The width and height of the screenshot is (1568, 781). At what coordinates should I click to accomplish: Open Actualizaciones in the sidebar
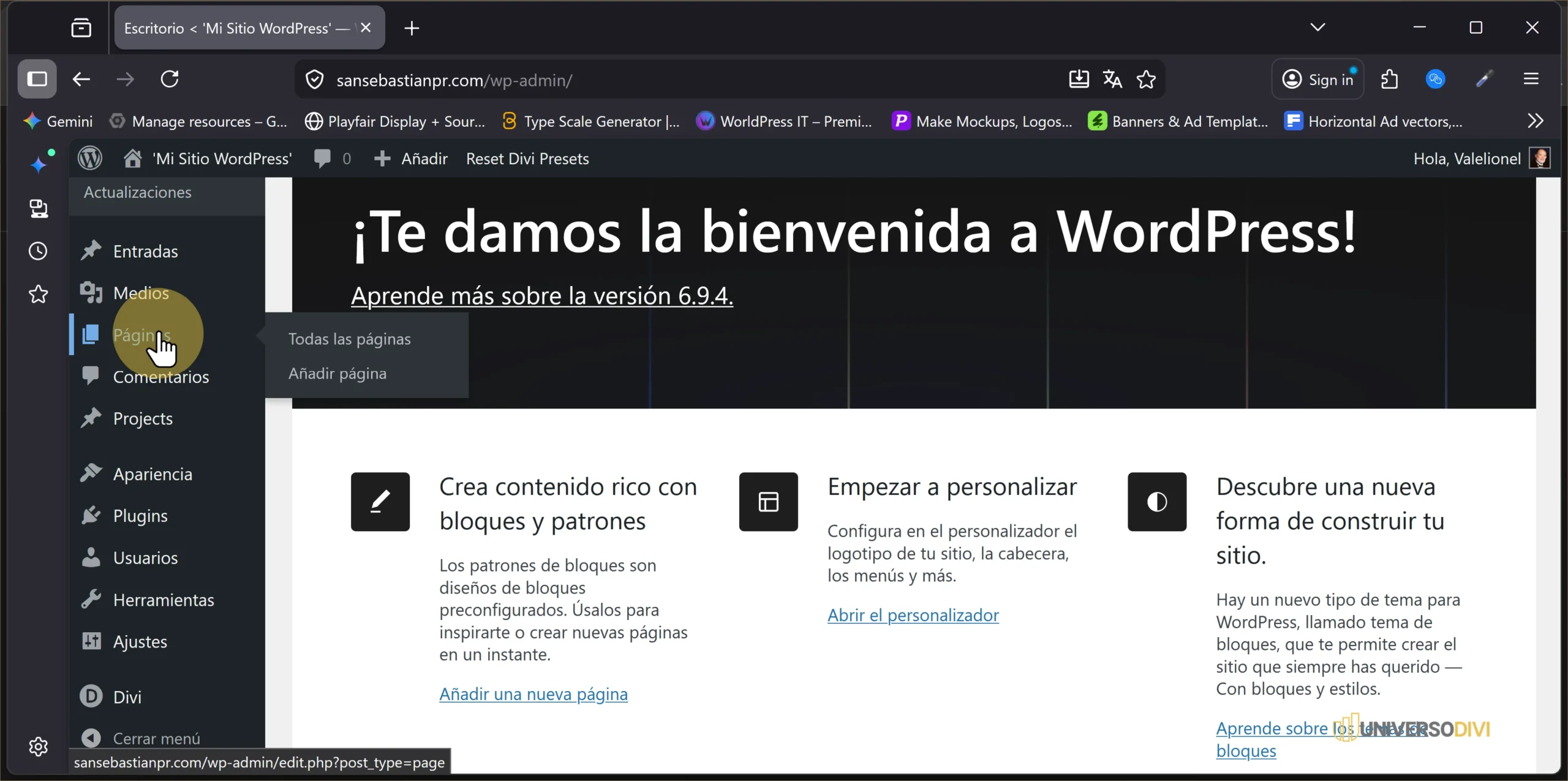138,192
